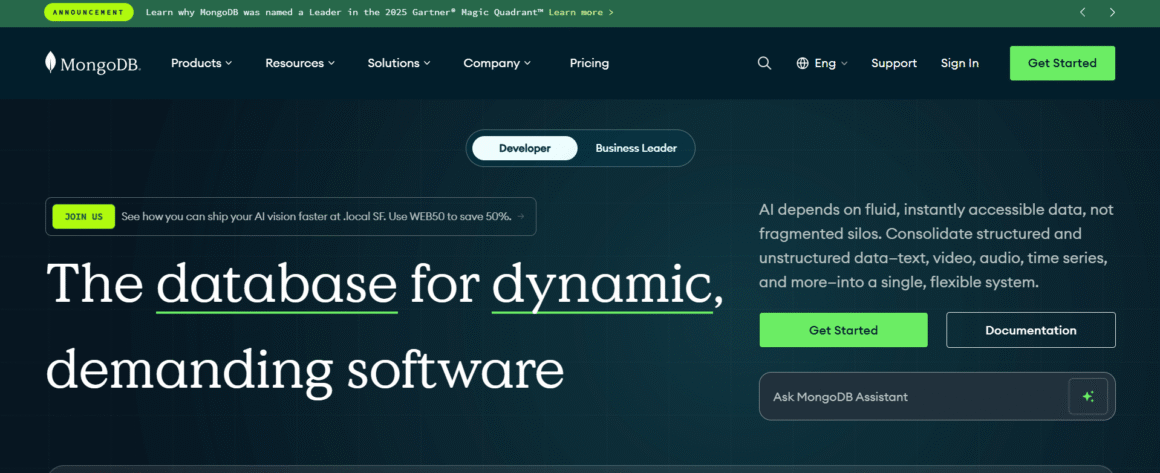Screen dimensions: 1160x473
Task: Switch to Business Leader view
Action: [x=635, y=148]
